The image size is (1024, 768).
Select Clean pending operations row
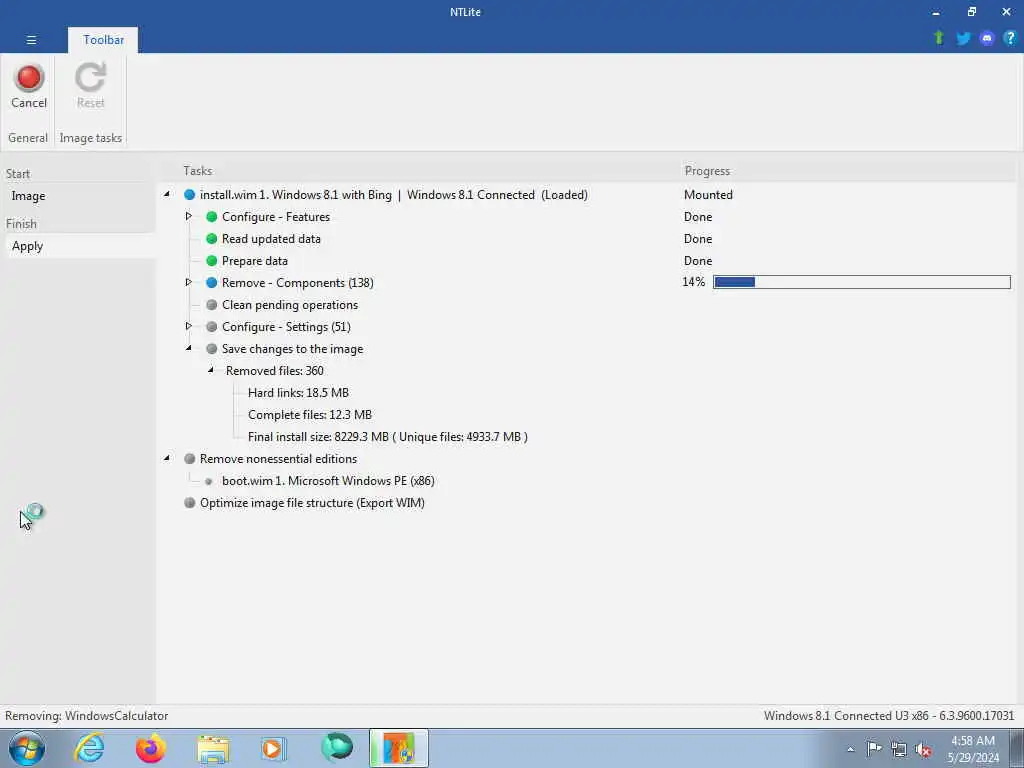290,305
